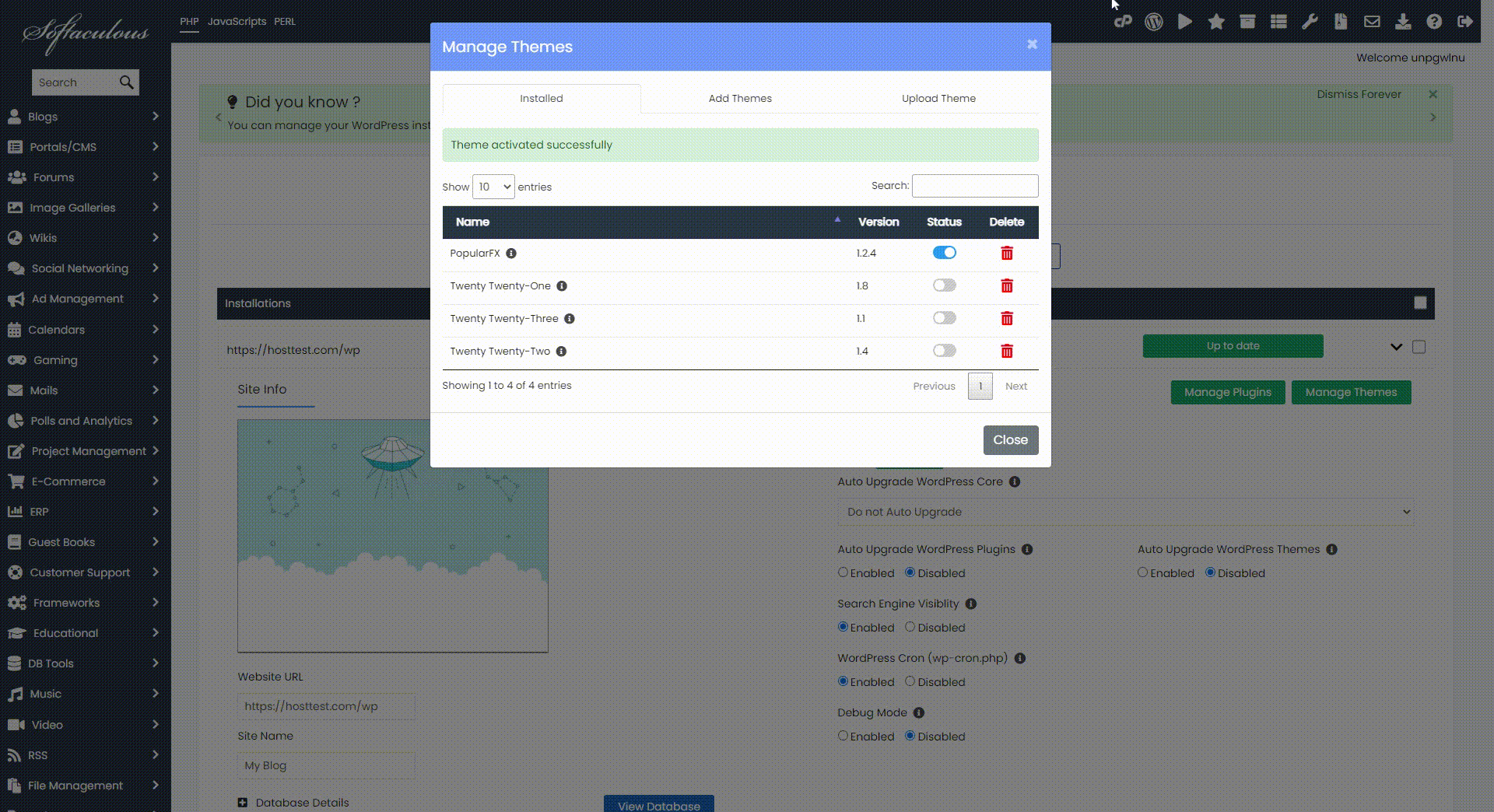Viewport: 1494px width, 812px height.
Task: Click the search magnifier icon in sidebar
Action: click(126, 82)
